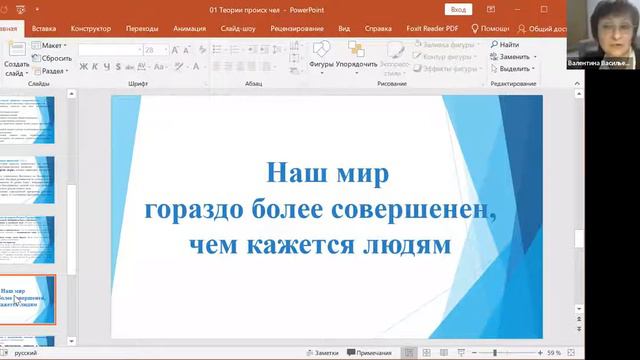Image resolution: width=640 pixels, height=360 pixels.
Task: Switch to the Вставка tab
Action: 44,29
